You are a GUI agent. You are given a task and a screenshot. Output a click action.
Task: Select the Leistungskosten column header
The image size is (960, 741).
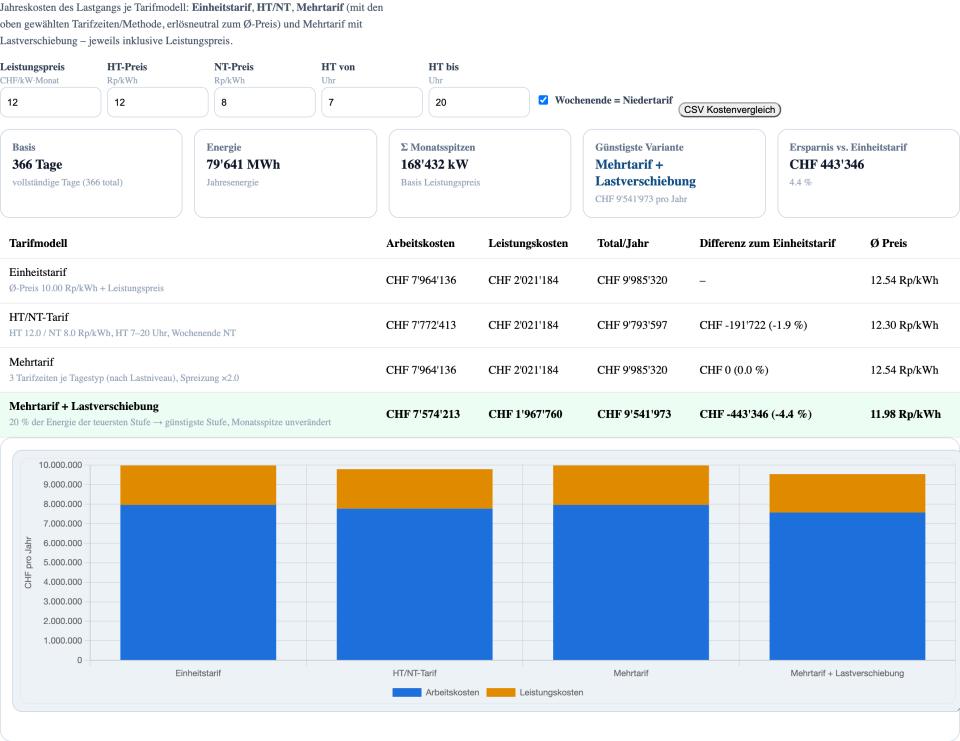[528, 243]
